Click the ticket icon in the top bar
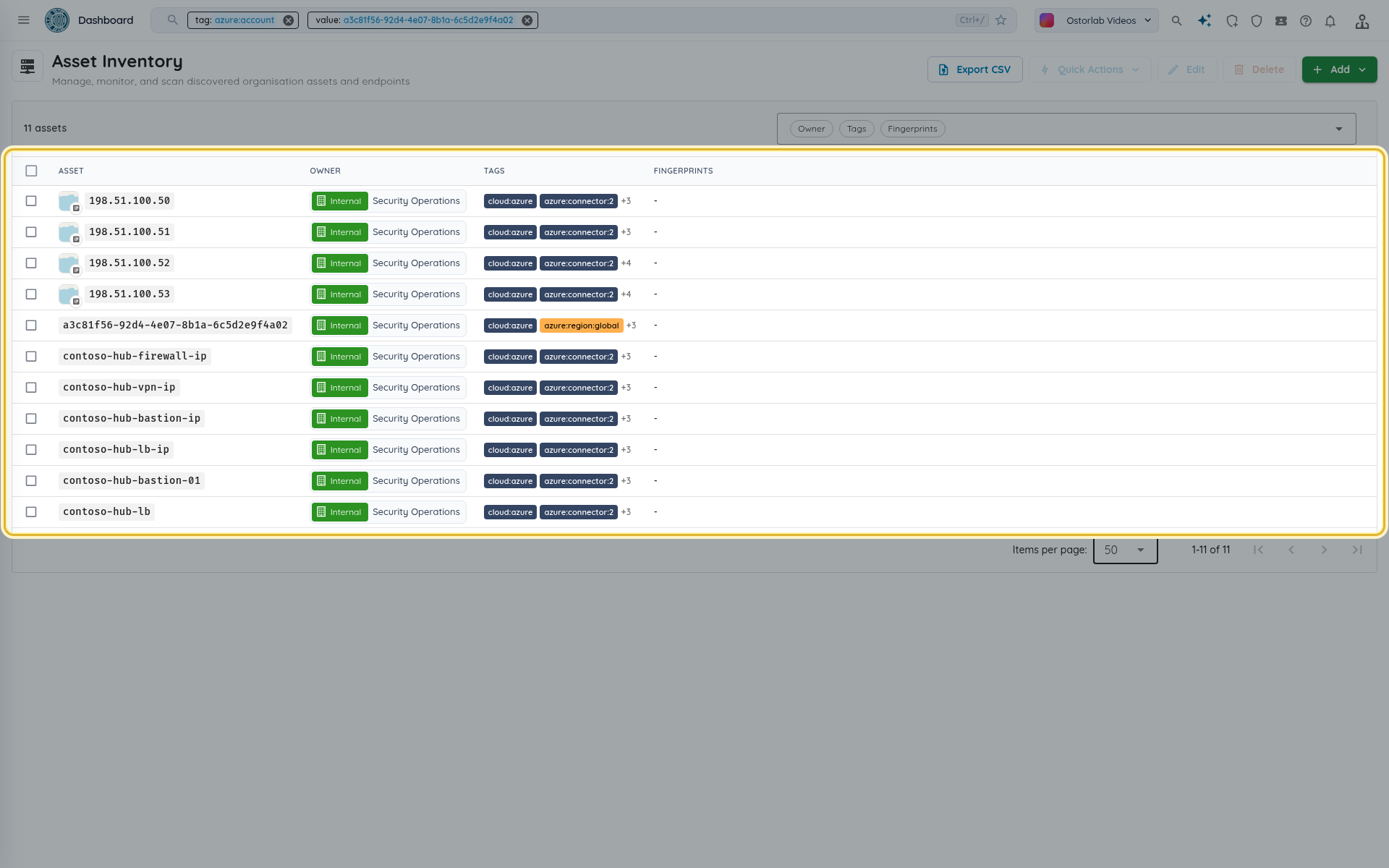This screenshot has height=868, width=1389. click(x=1281, y=21)
